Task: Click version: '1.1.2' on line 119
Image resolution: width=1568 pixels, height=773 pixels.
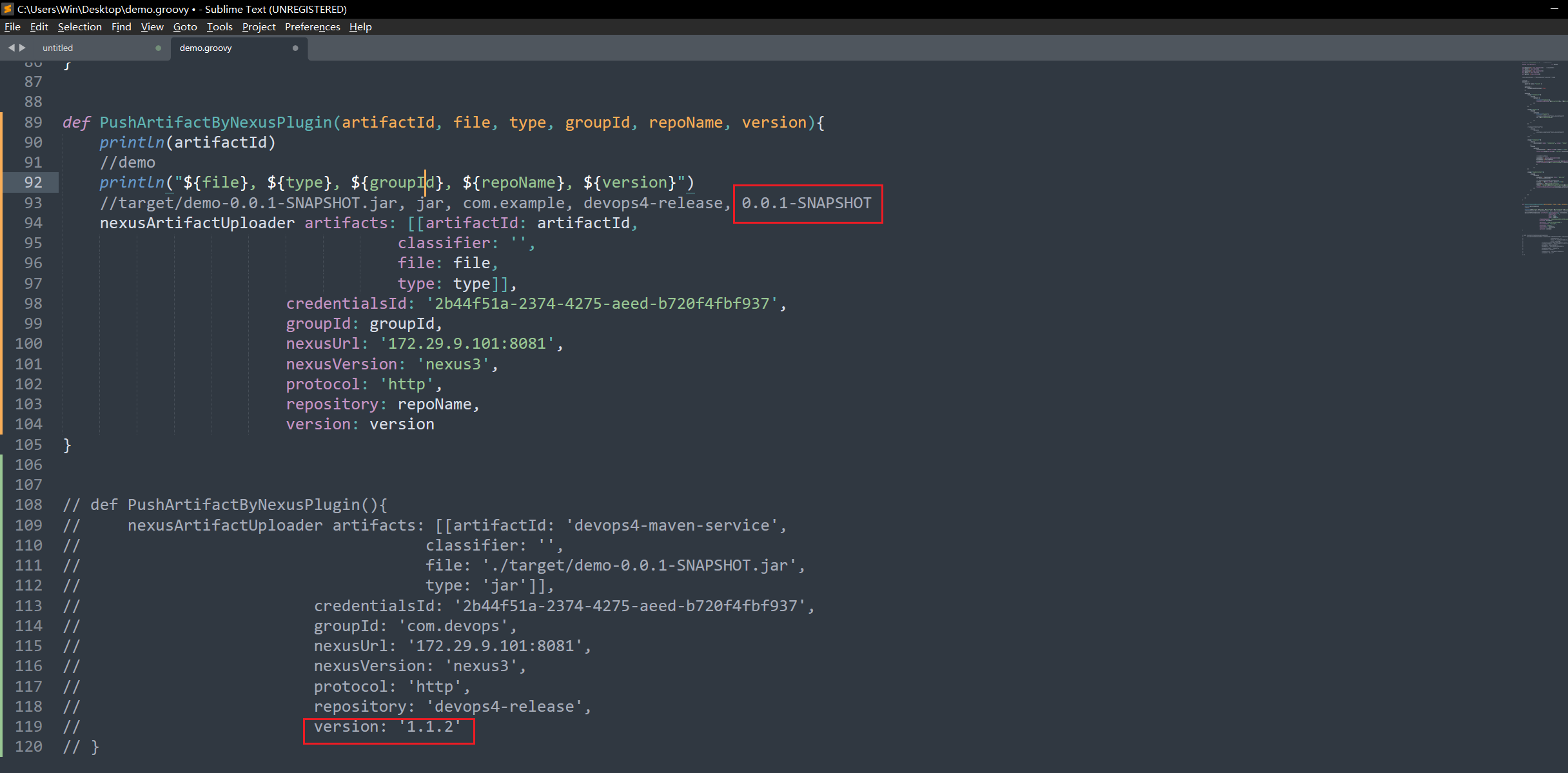Action: tap(388, 727)
